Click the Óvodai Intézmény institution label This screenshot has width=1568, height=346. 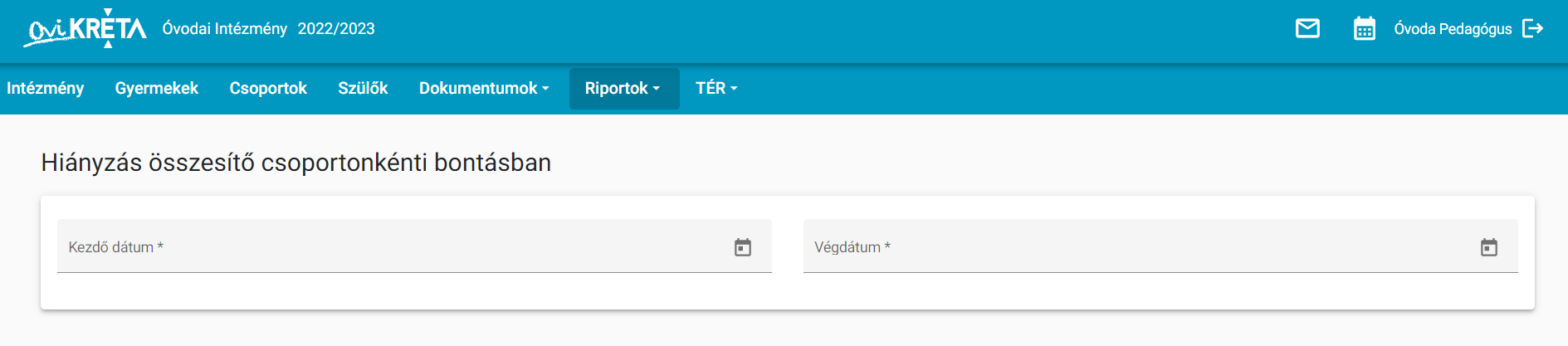pos(225,29)
